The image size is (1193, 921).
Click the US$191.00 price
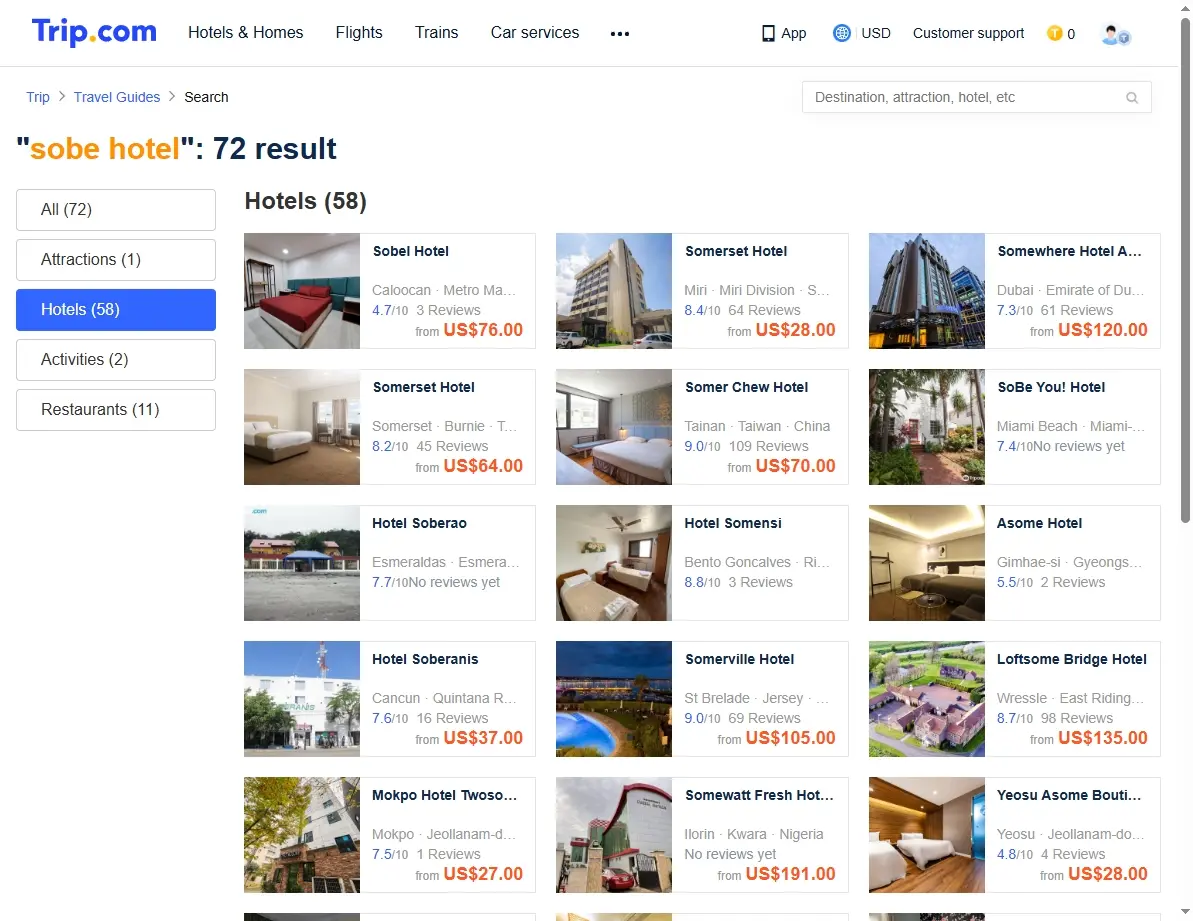click(x=791, y=875)
